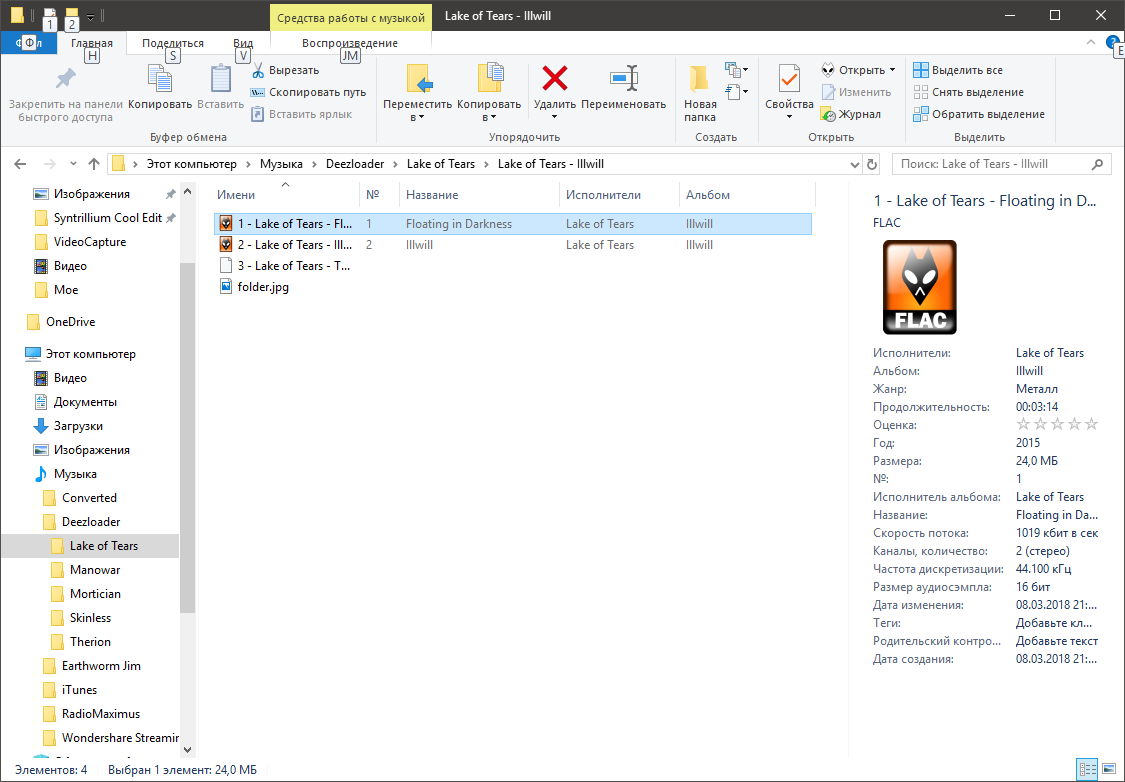The width and height of the screenshot is (1125, 782).
Task: Click the search field for Illwill folder
Action: click(x=1002, y=164)
